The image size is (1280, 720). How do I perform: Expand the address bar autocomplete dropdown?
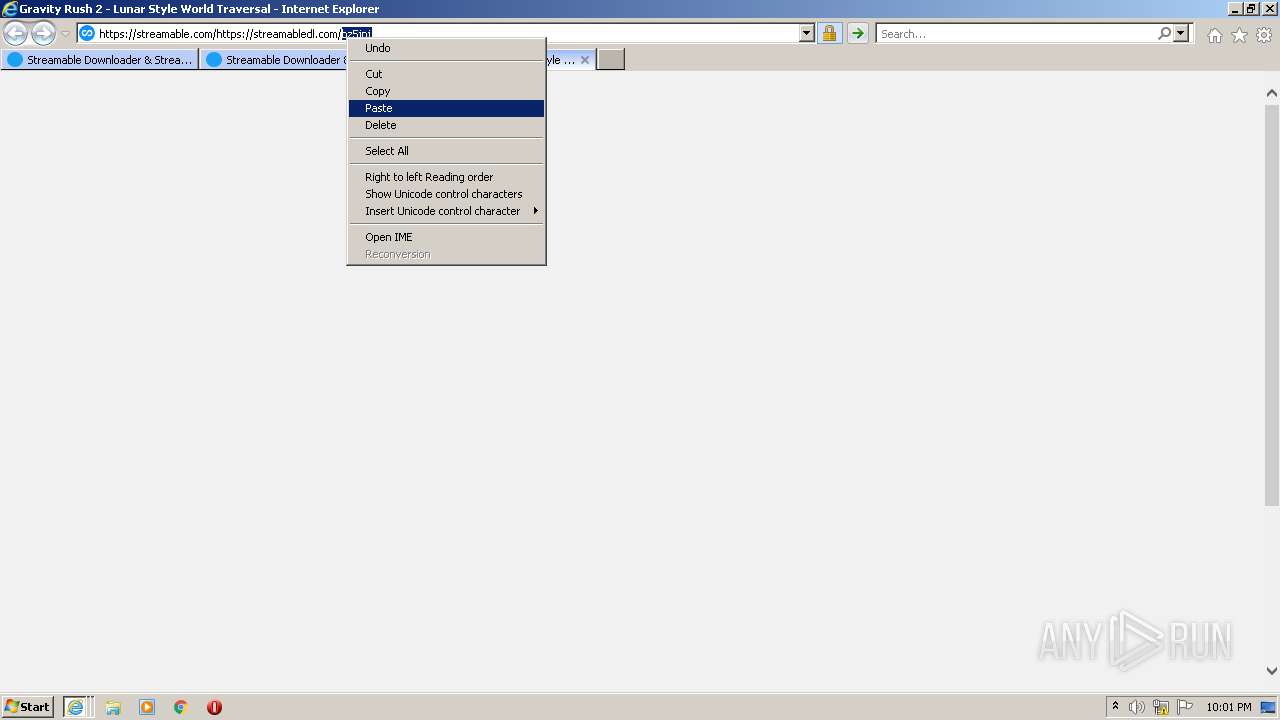(807, 33)
